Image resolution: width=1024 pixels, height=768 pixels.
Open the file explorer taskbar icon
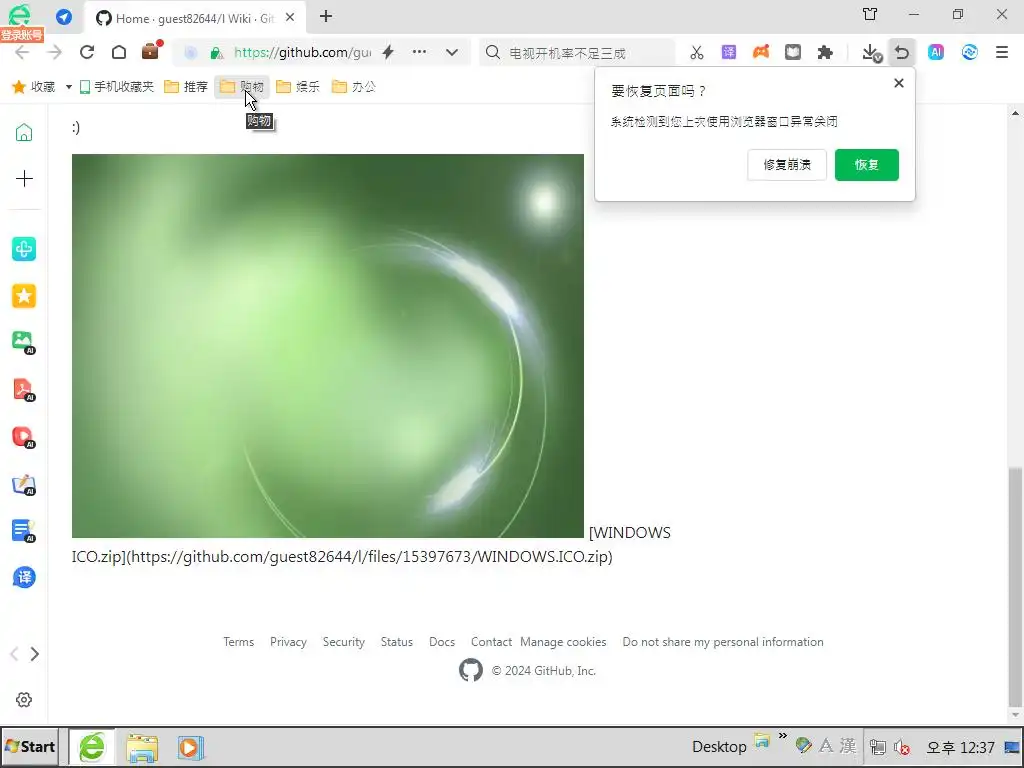pos(142,748)
